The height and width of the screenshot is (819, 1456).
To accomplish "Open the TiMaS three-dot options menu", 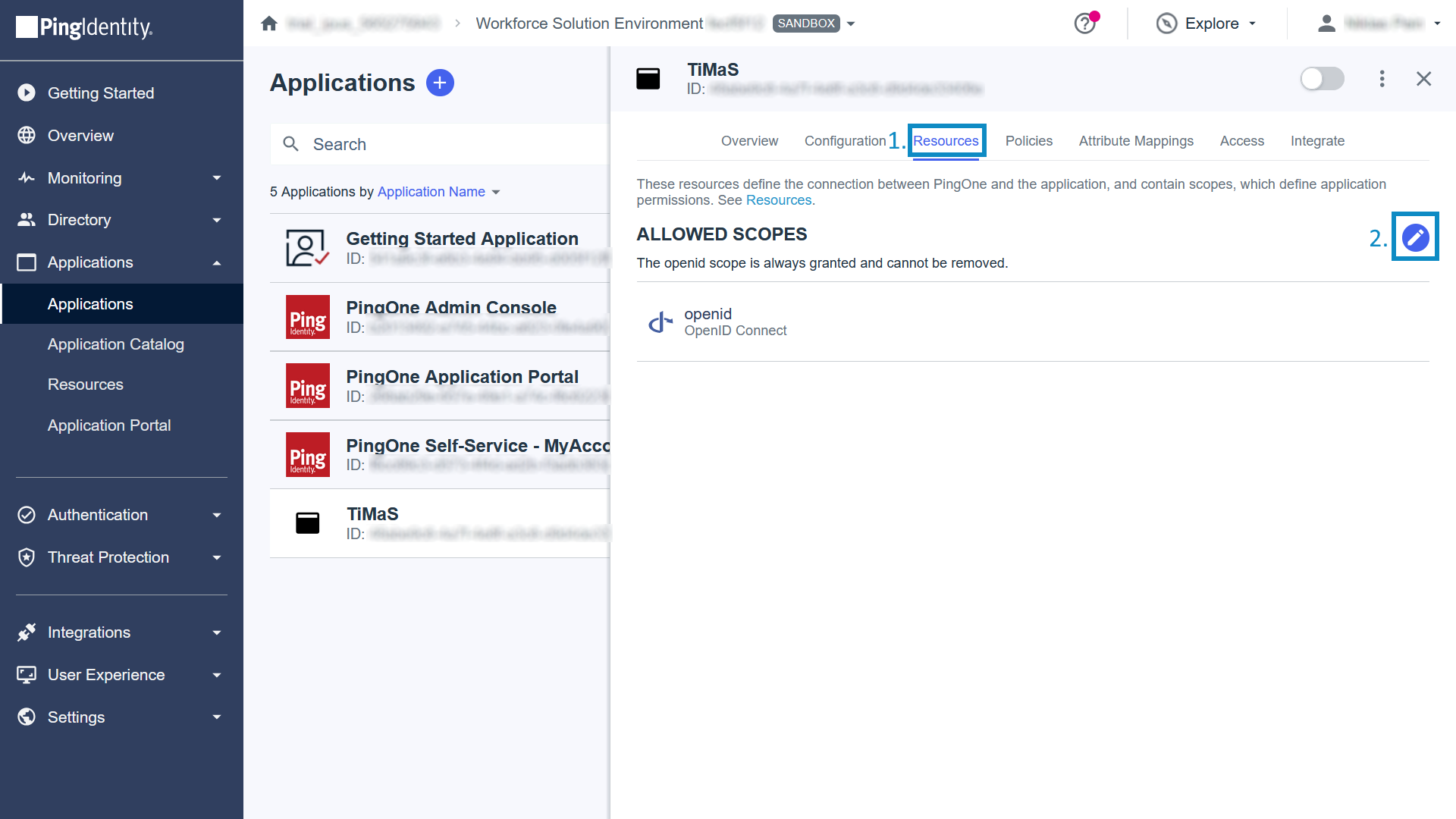I will [1382, 79].
